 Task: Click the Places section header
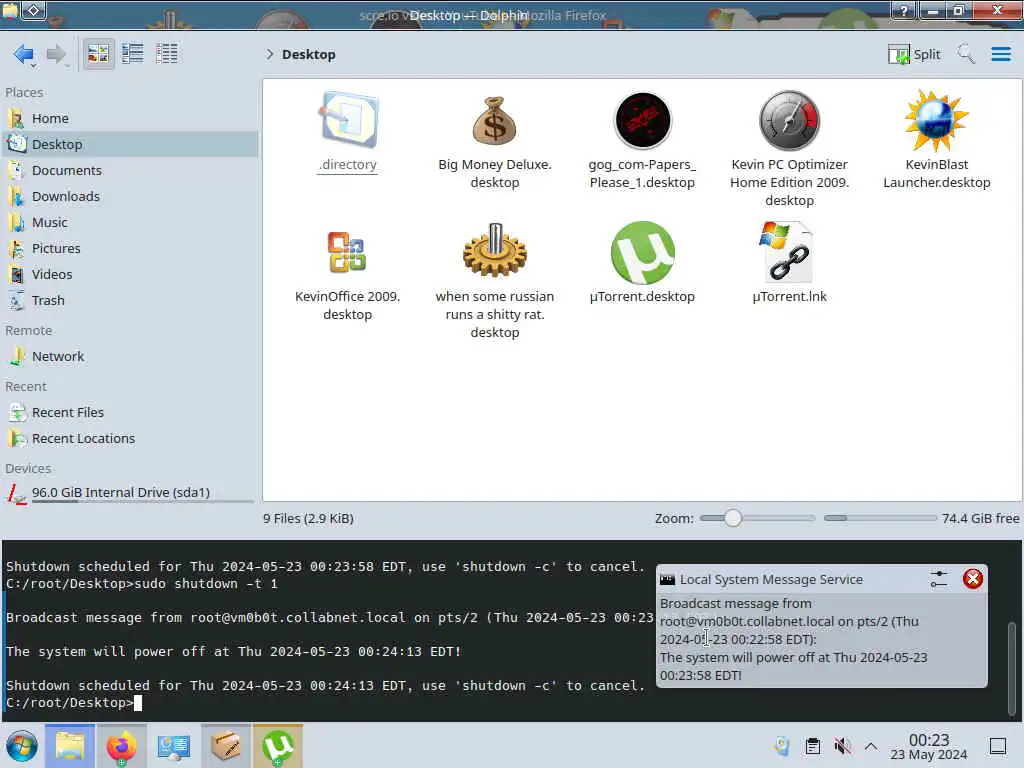click(x=24, y=93)
